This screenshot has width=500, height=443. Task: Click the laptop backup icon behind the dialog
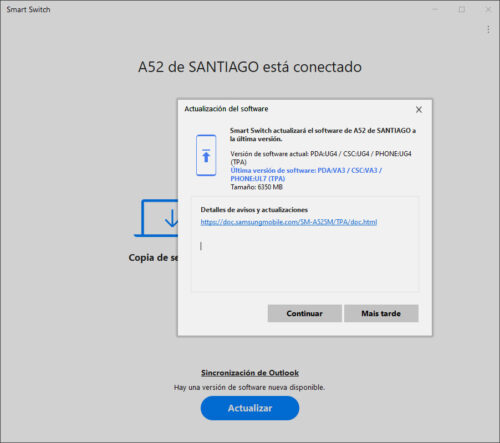click(157, 218)
